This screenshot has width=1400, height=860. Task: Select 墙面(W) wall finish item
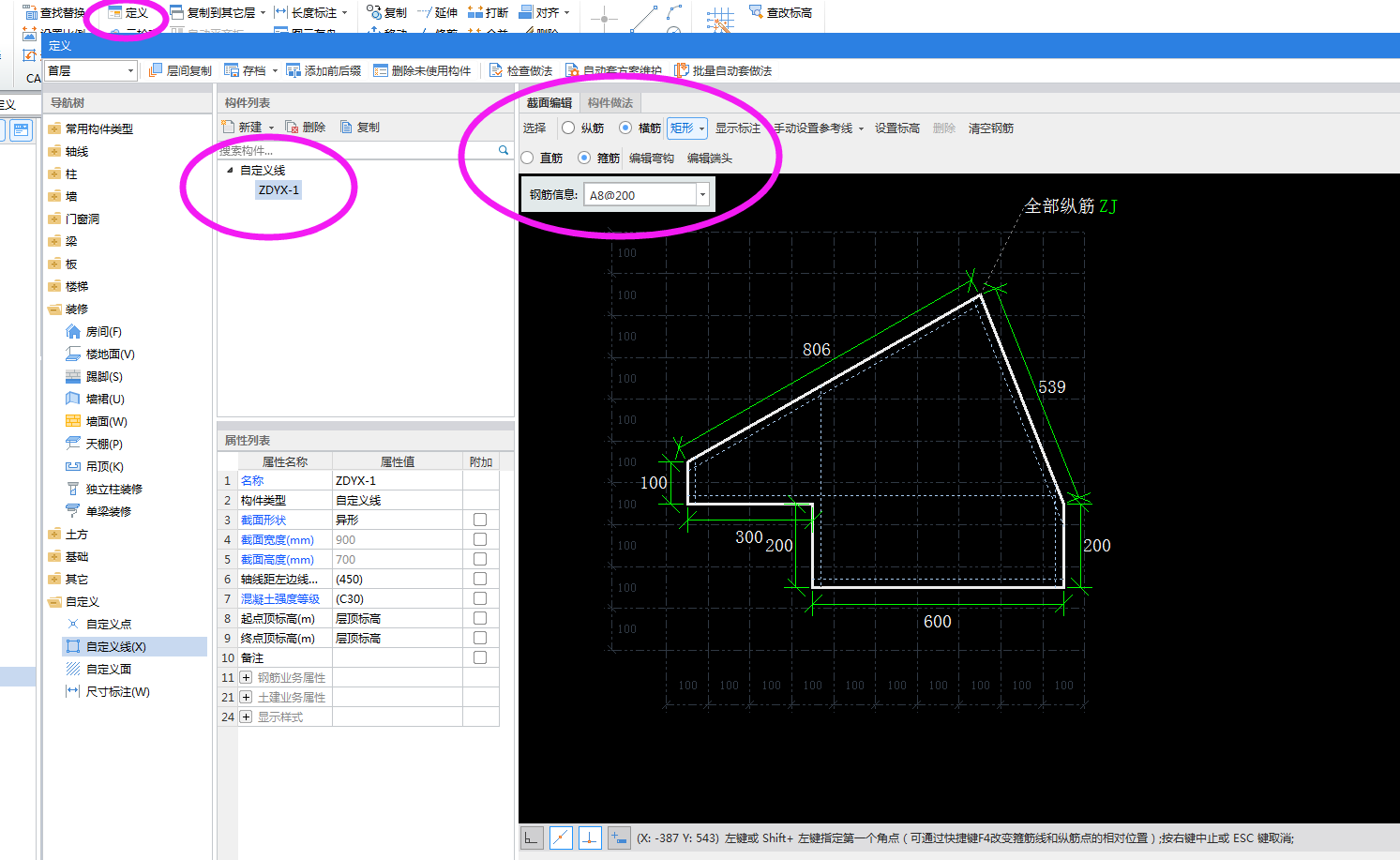pos(97,421)
